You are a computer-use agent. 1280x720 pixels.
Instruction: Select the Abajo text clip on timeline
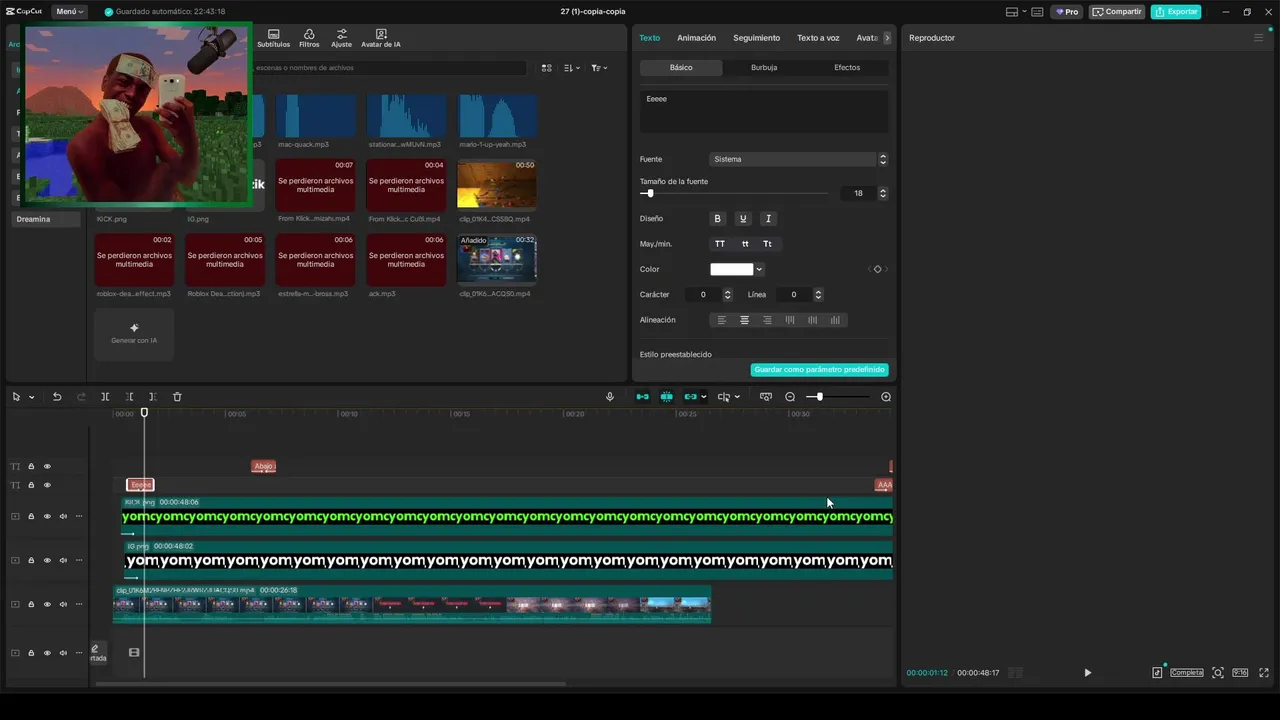coord(264,466)
